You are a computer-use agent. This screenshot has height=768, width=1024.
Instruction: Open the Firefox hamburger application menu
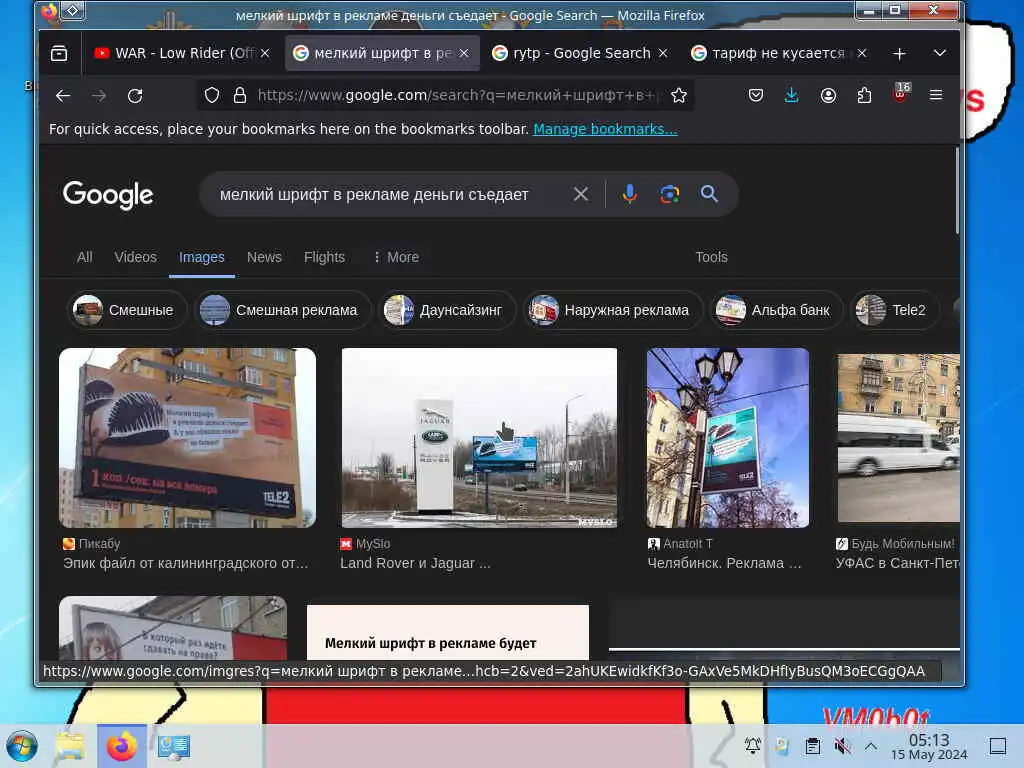[936, 95]
